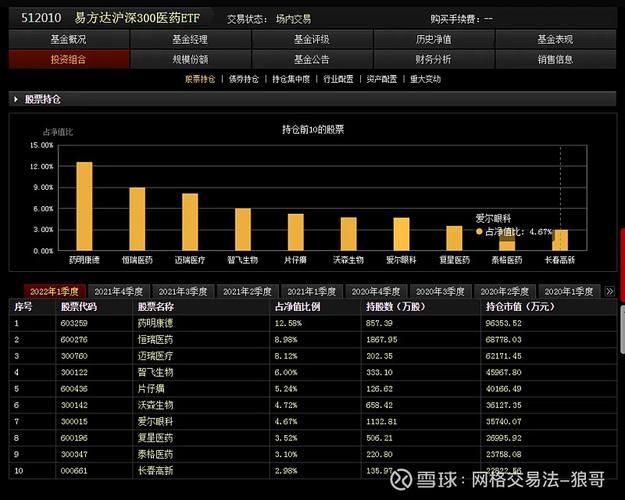
Task: Open the 基金经理 tab
Action: click(190, 39)
